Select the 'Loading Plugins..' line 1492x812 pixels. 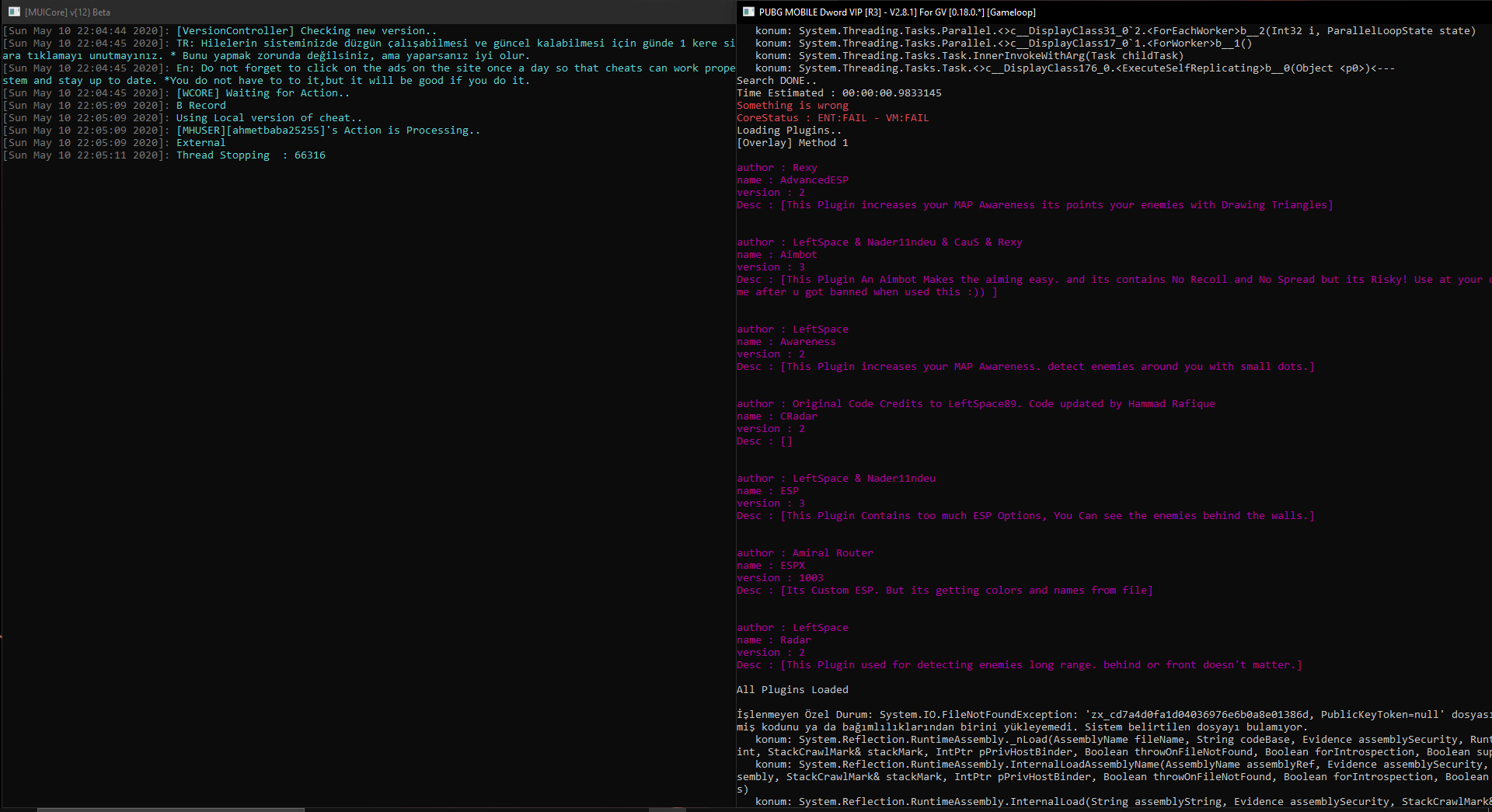click(790, 131)
